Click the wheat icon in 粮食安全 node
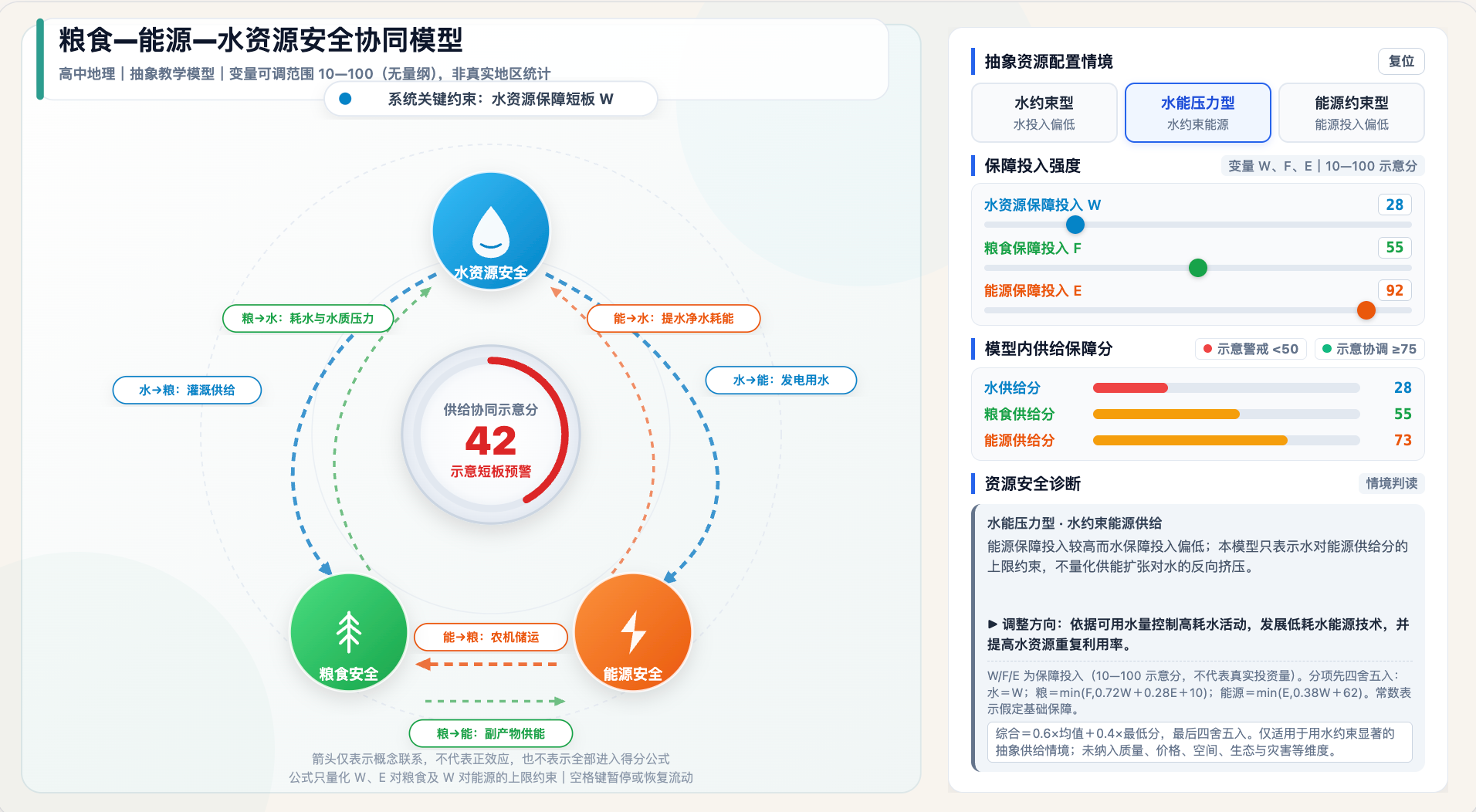 349,632
